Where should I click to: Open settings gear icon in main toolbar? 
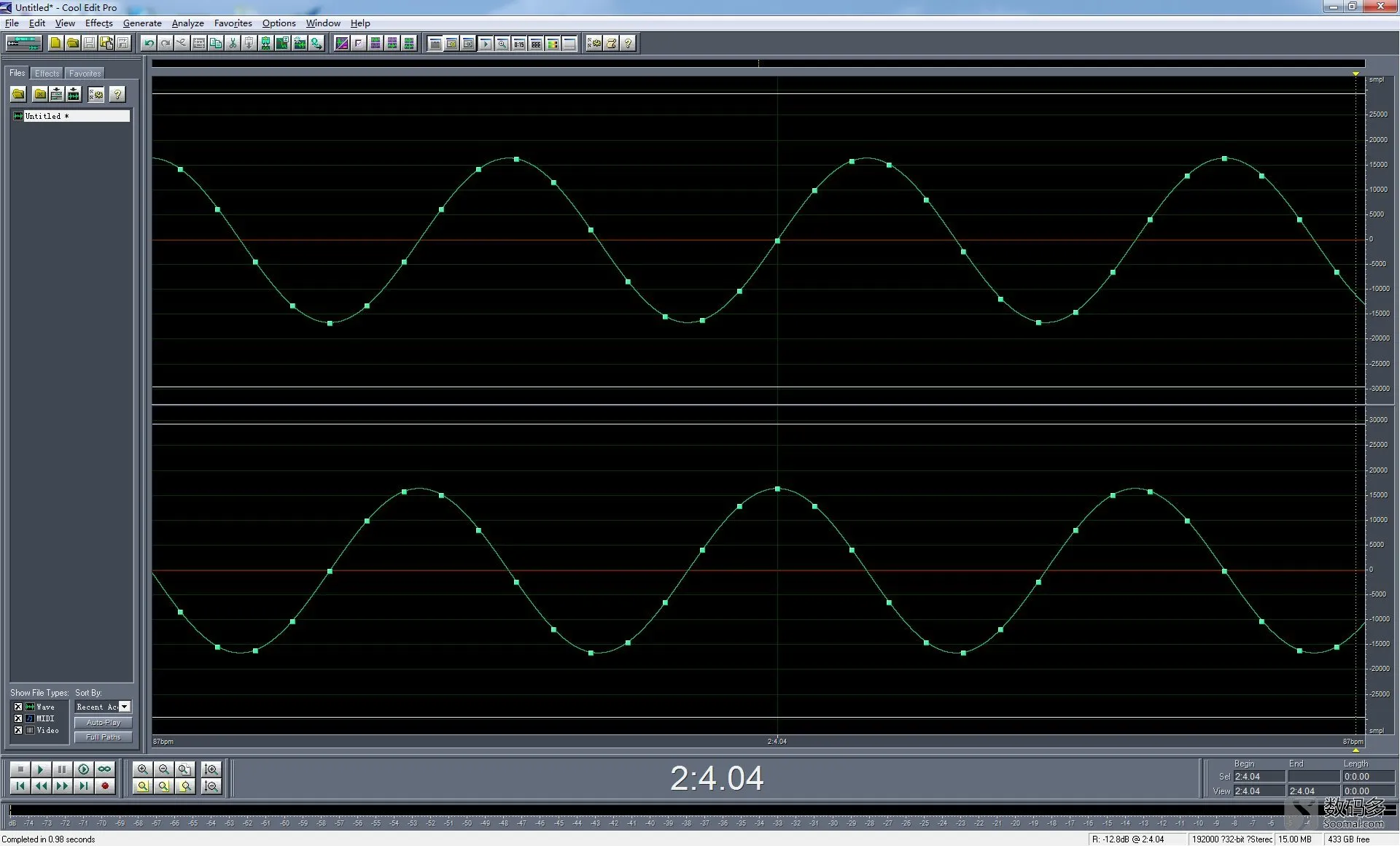[x=594, y=43]
